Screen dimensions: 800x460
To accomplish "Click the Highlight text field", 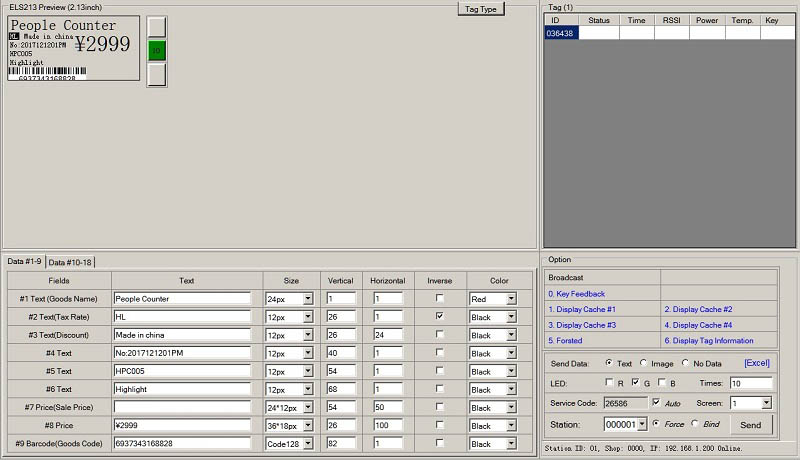I will 182,389.
